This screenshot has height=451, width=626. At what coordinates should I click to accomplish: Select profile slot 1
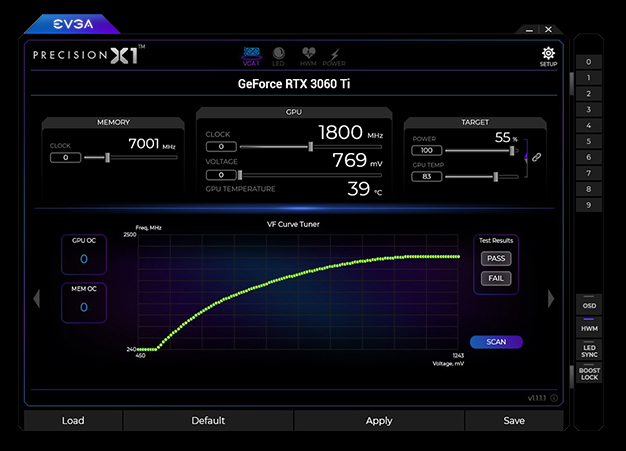(588, 78)
